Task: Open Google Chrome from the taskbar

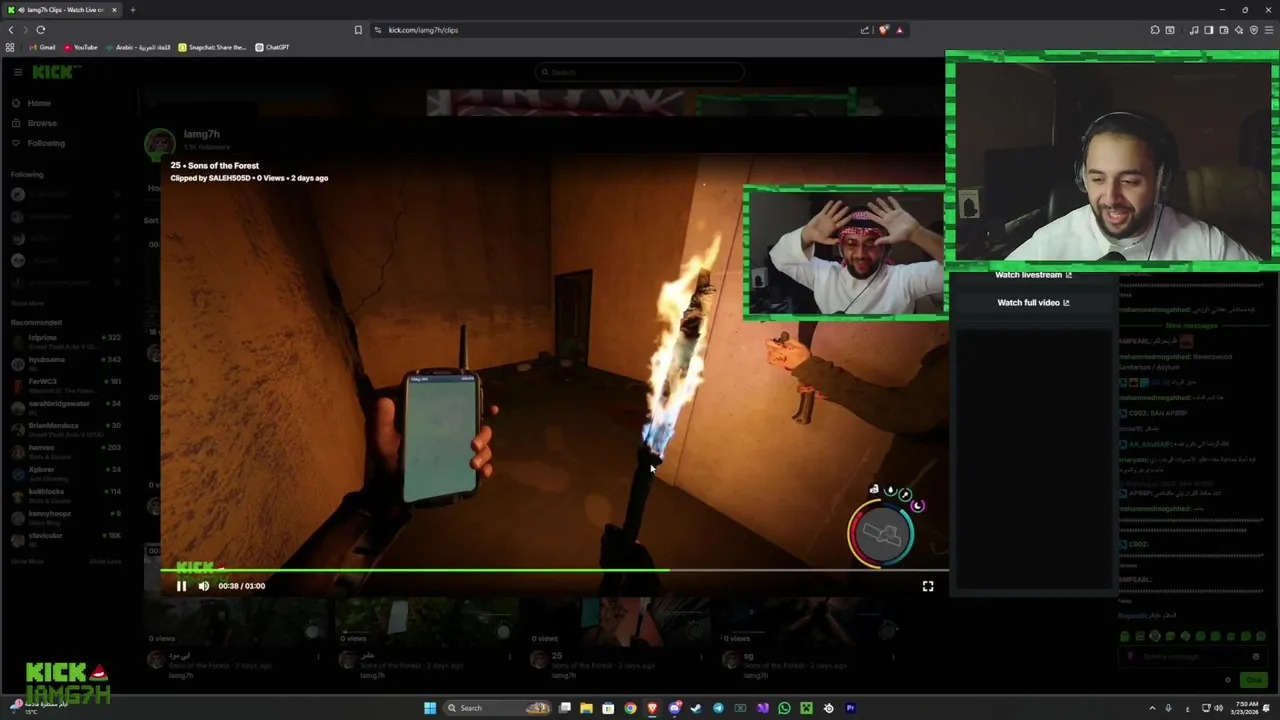Action: (x=630, y=708)
